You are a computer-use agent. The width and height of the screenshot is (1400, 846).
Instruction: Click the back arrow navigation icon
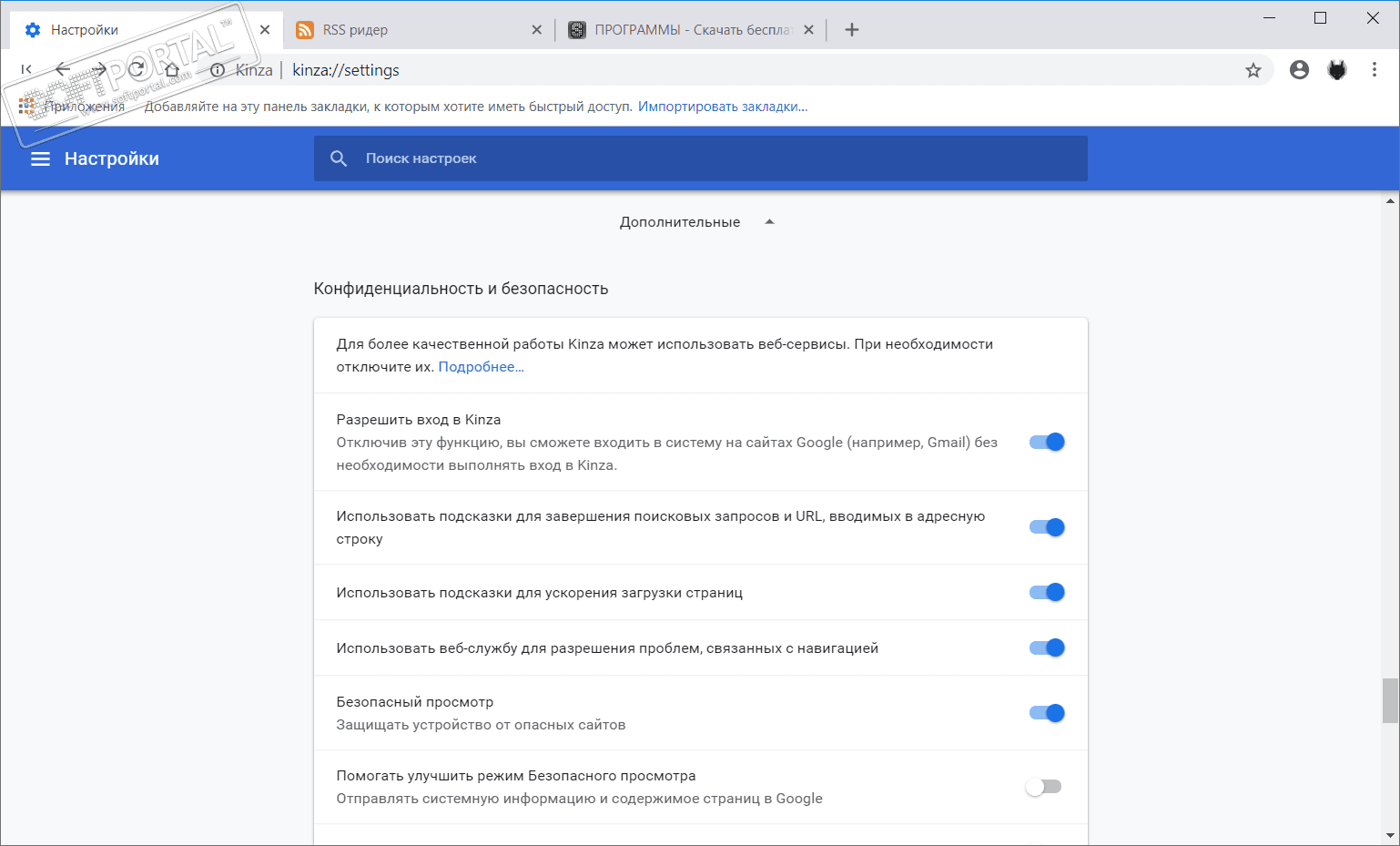[x=63, y=69]
